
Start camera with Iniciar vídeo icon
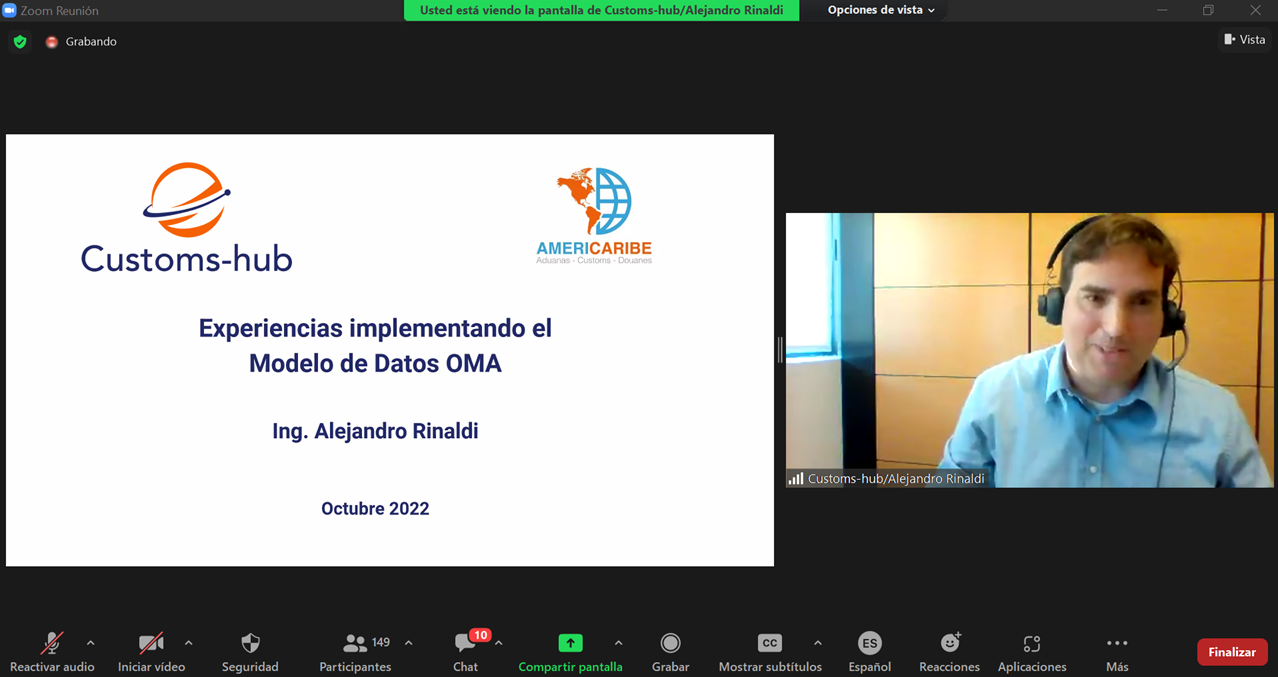[151, 643]
